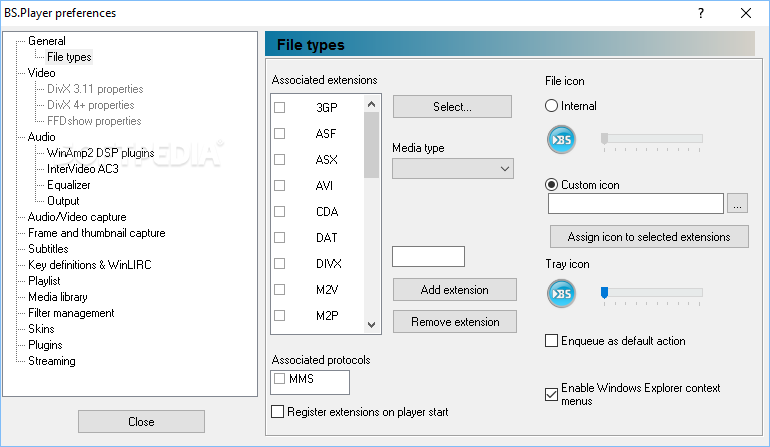Tick the 3GP extension checkbox
The height and width of the screenshot is (447, 770).
(x=279, y=108)
